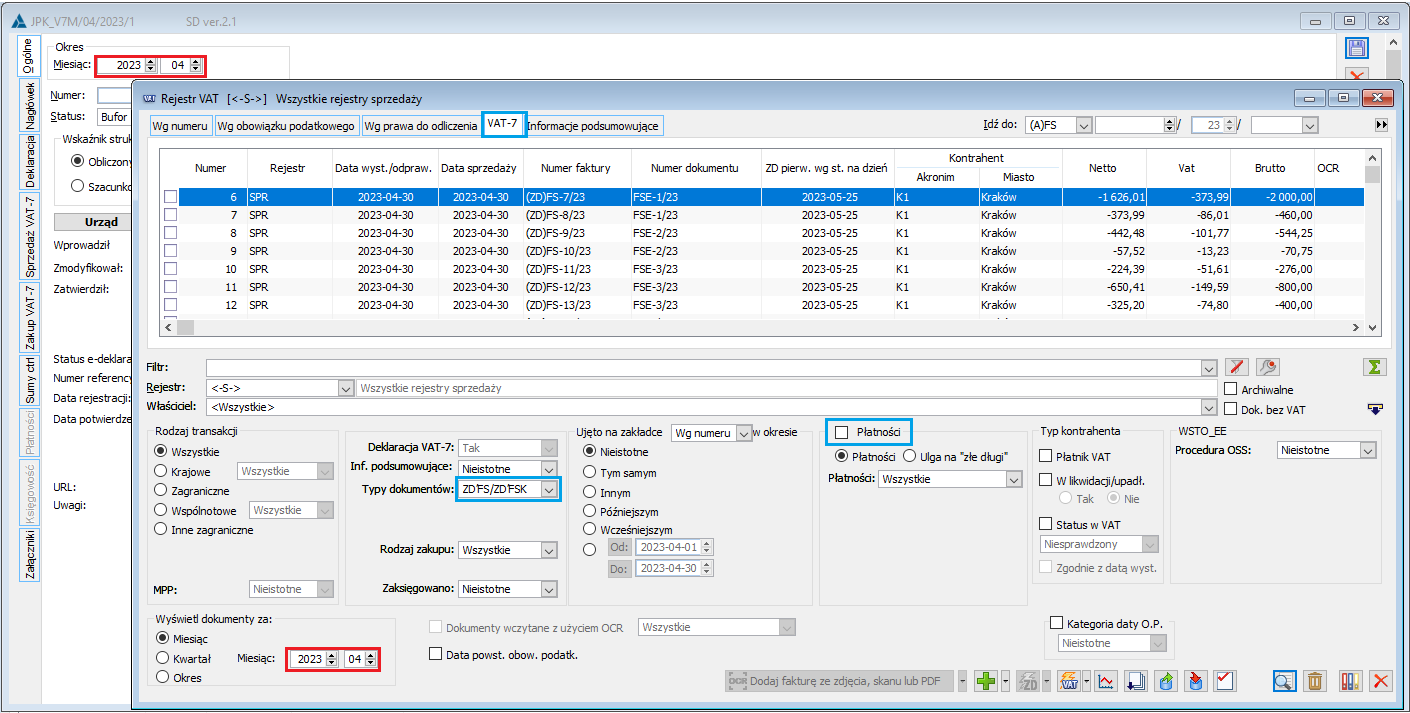
Task: Click the save diskette icon in JPK window
Action: (1357, 48)
